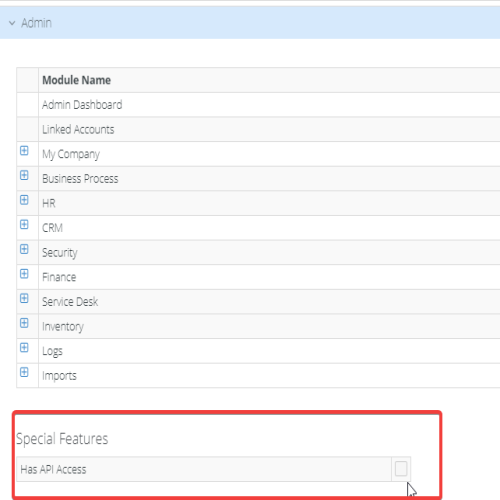Select the Service Desk module name
The height and width of the screenshot is (500, 500).
70,302
